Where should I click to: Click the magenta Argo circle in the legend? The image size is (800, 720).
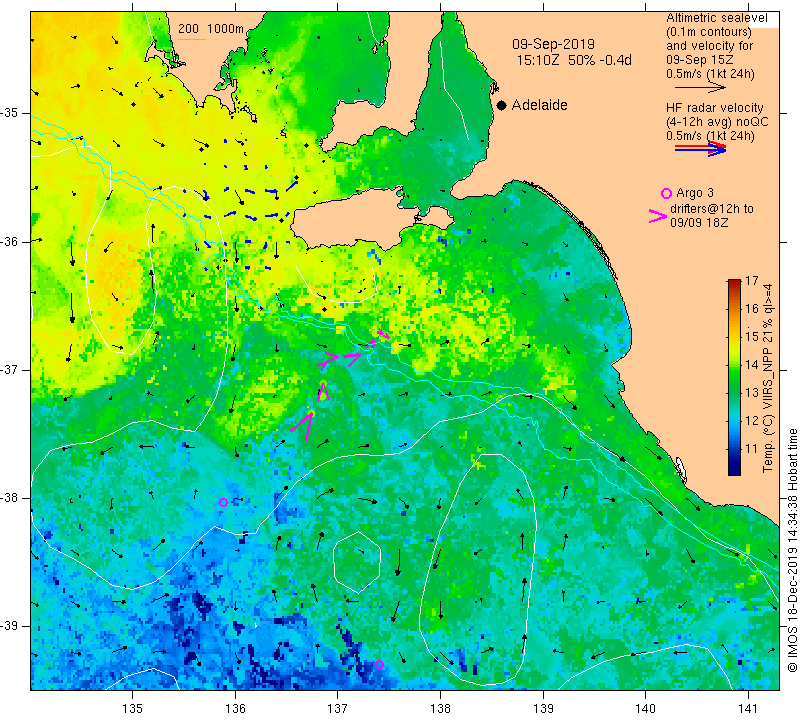coord(666,193)
